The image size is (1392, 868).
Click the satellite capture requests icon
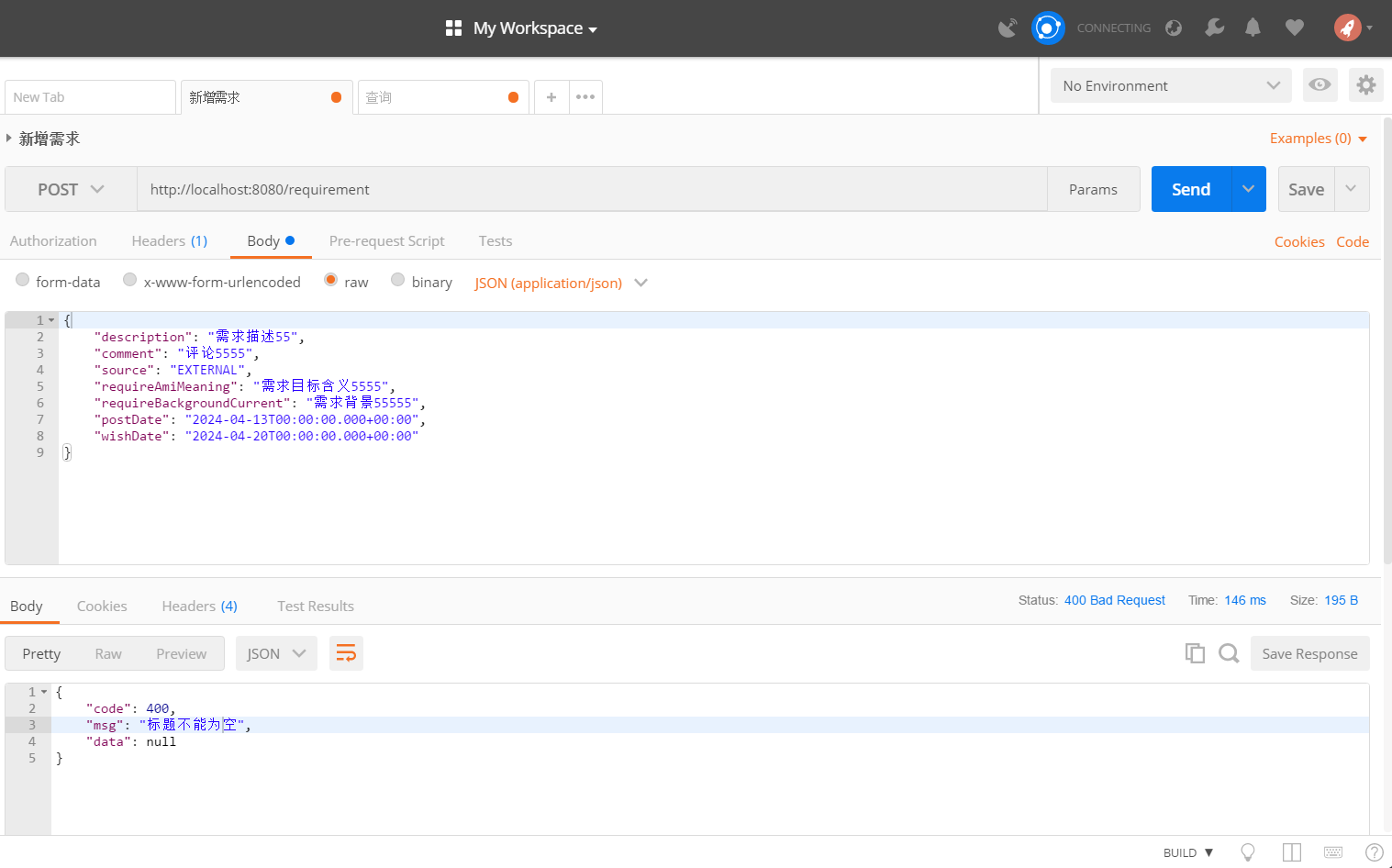click(1007, 28)
